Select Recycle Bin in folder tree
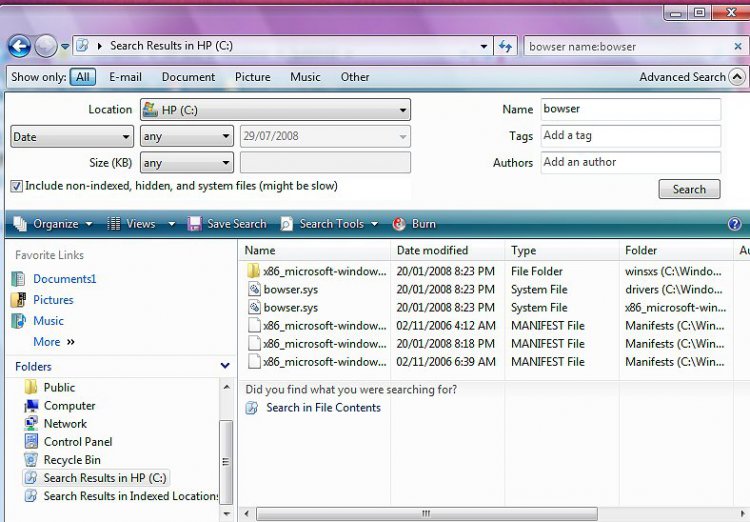The height and width of the screenshot is (522, 750). point(72,460)
